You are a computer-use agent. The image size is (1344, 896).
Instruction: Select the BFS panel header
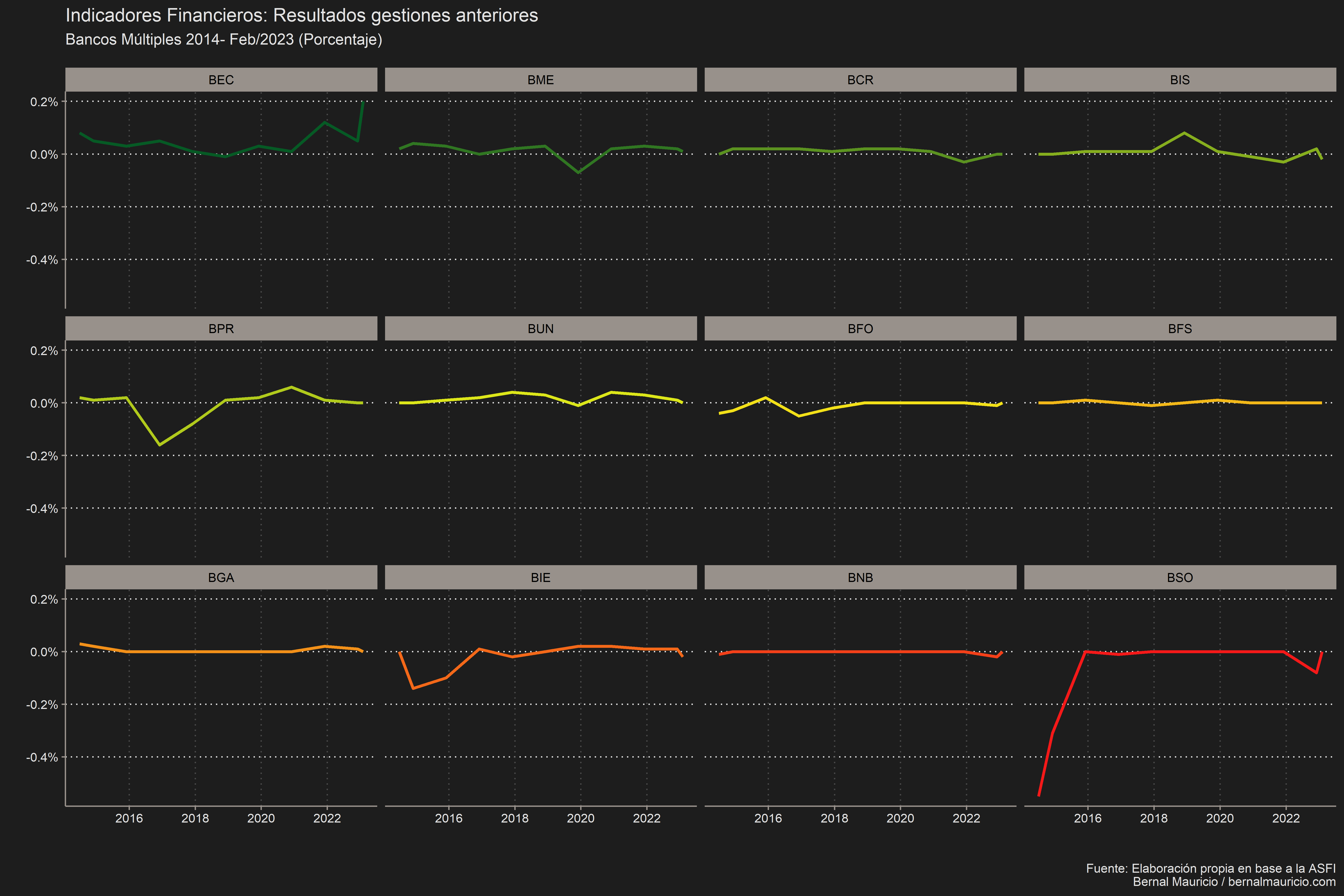(x=1180, y=329)
